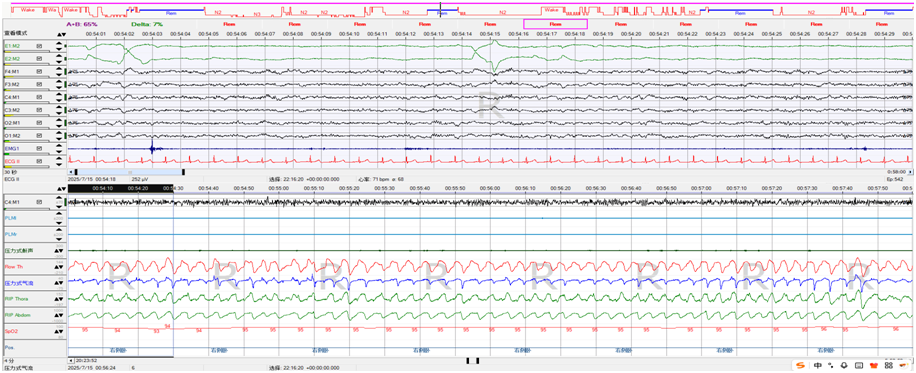The width and height of the screenshot is (916, 373).
Task: Toggle the upper-panel C4:M1 channel checkbox
Action: coord(39,97)
